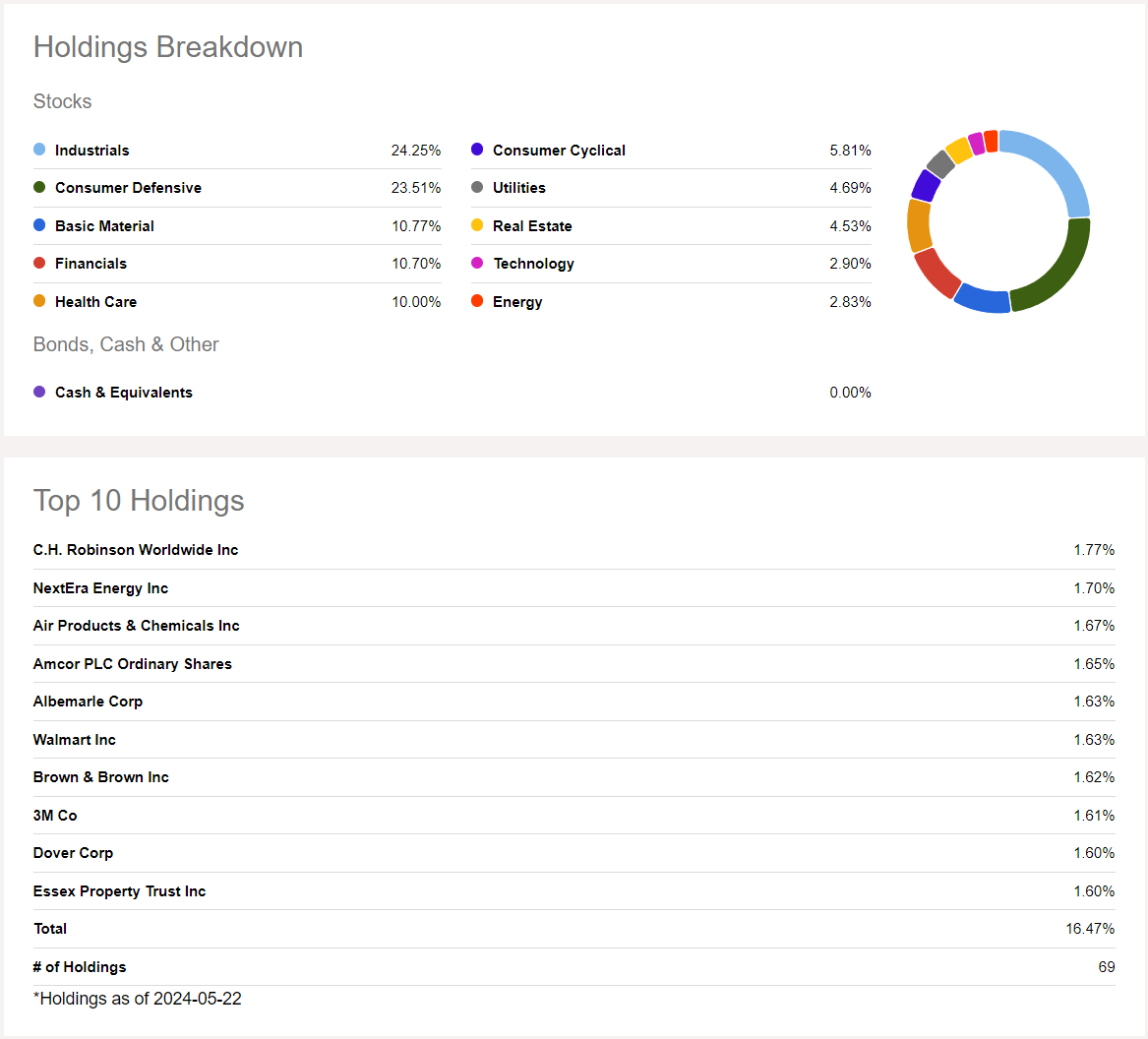The width and height of the screenshot is (1148, 1039).
Task: Click the 2.83% Energy value
Action: point(850,302)
